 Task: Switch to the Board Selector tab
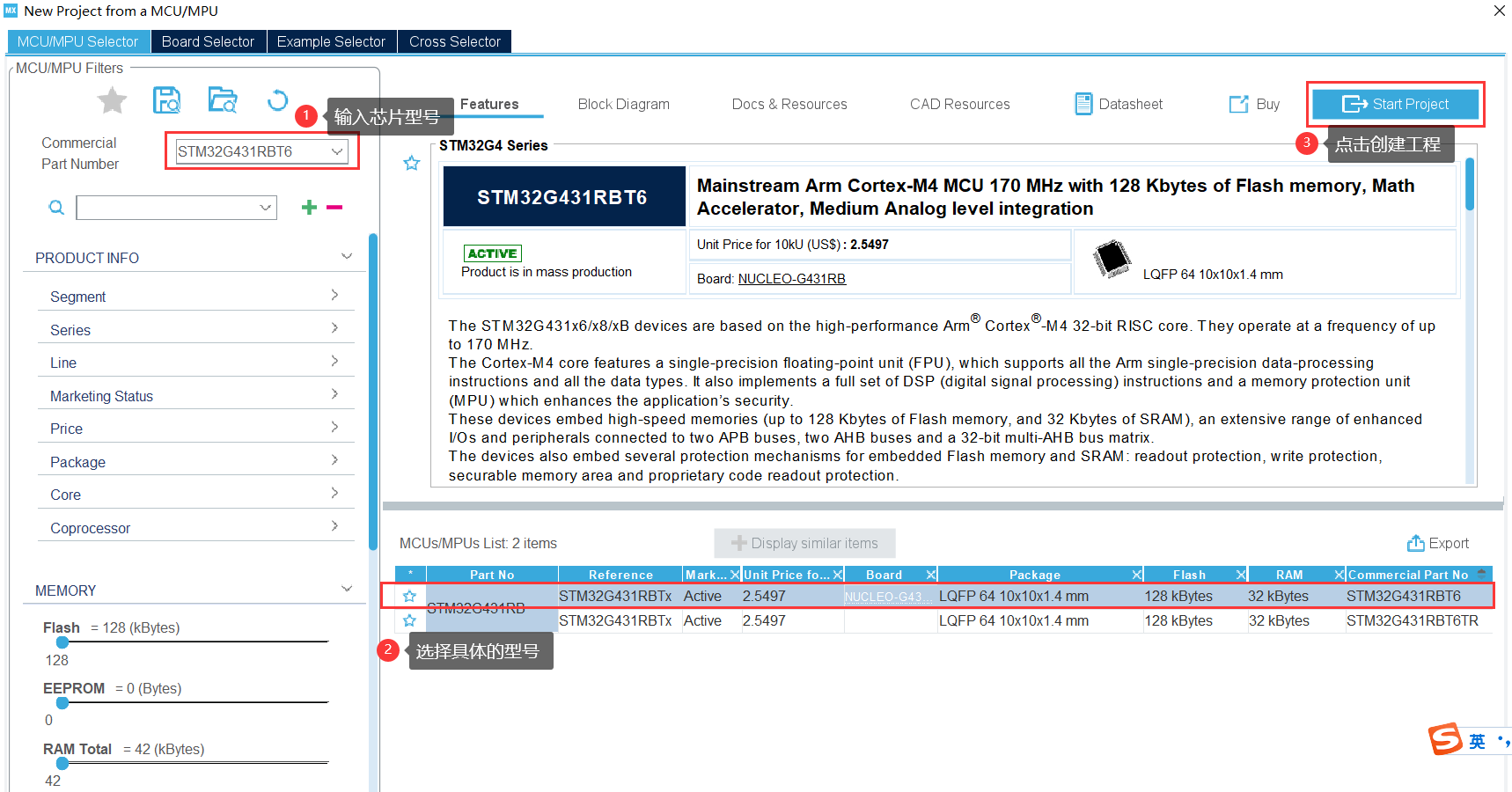click(x=208, y=41)
